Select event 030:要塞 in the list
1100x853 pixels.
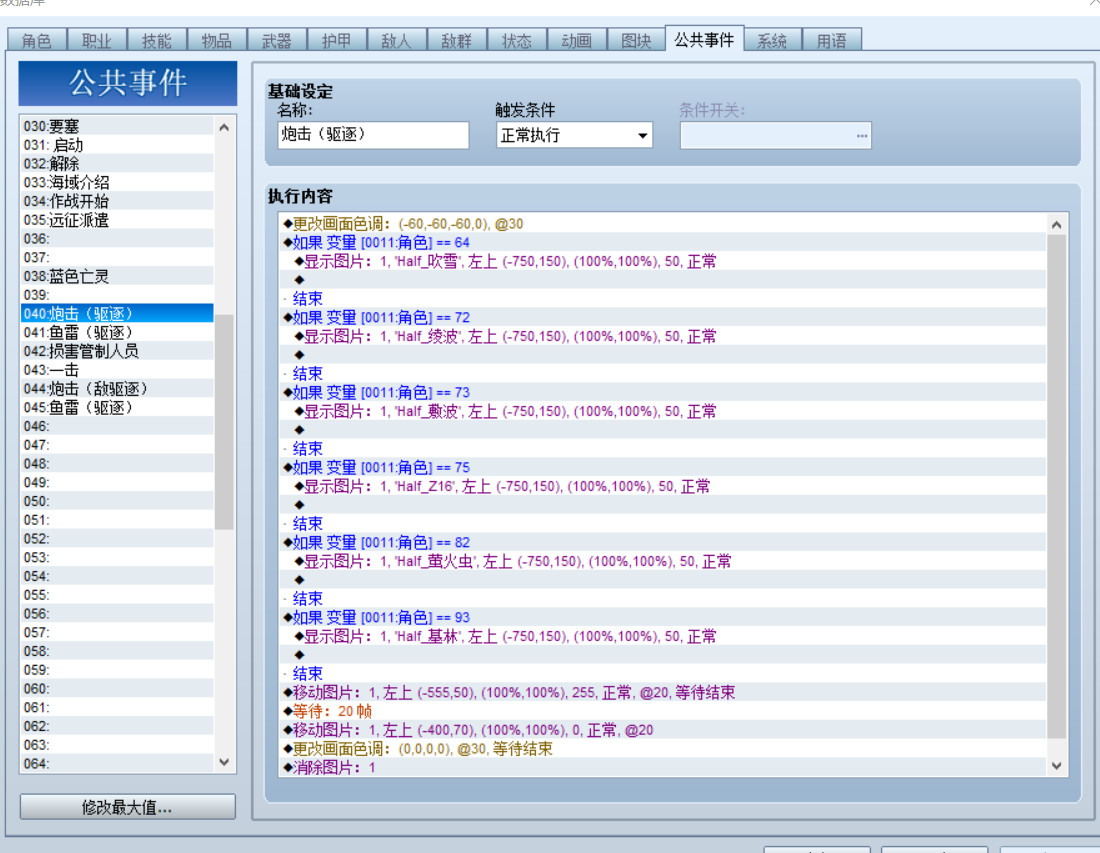117,126
